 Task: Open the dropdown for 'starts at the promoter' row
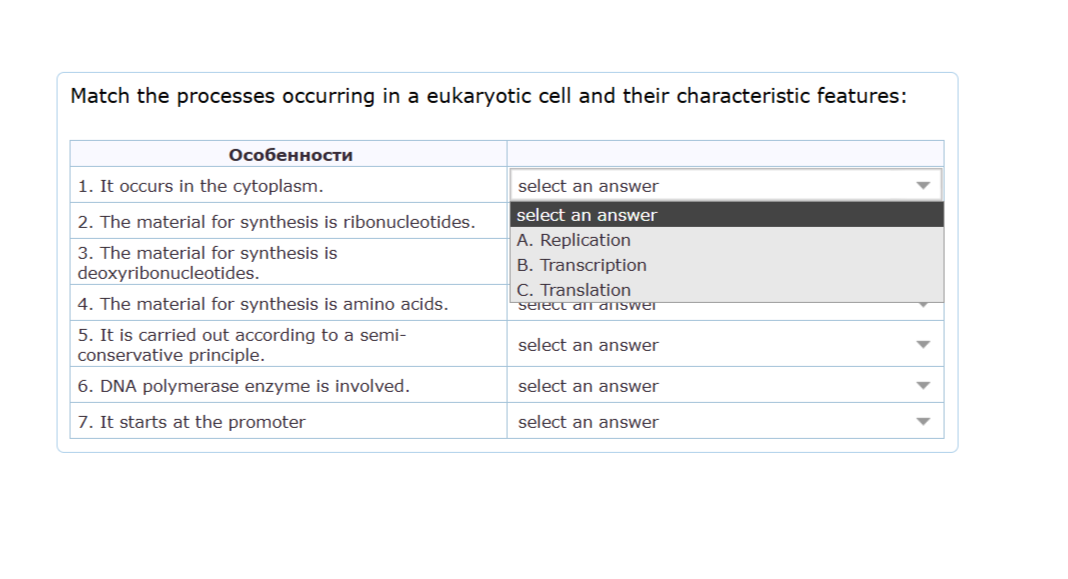point(726,422)
